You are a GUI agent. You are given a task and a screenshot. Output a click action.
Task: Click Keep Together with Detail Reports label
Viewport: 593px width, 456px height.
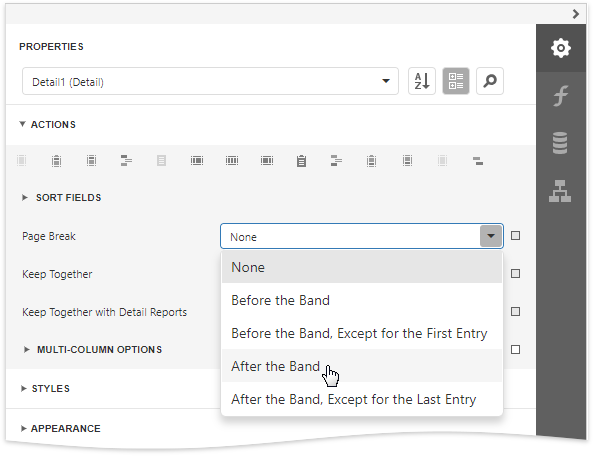click(104, 312)
